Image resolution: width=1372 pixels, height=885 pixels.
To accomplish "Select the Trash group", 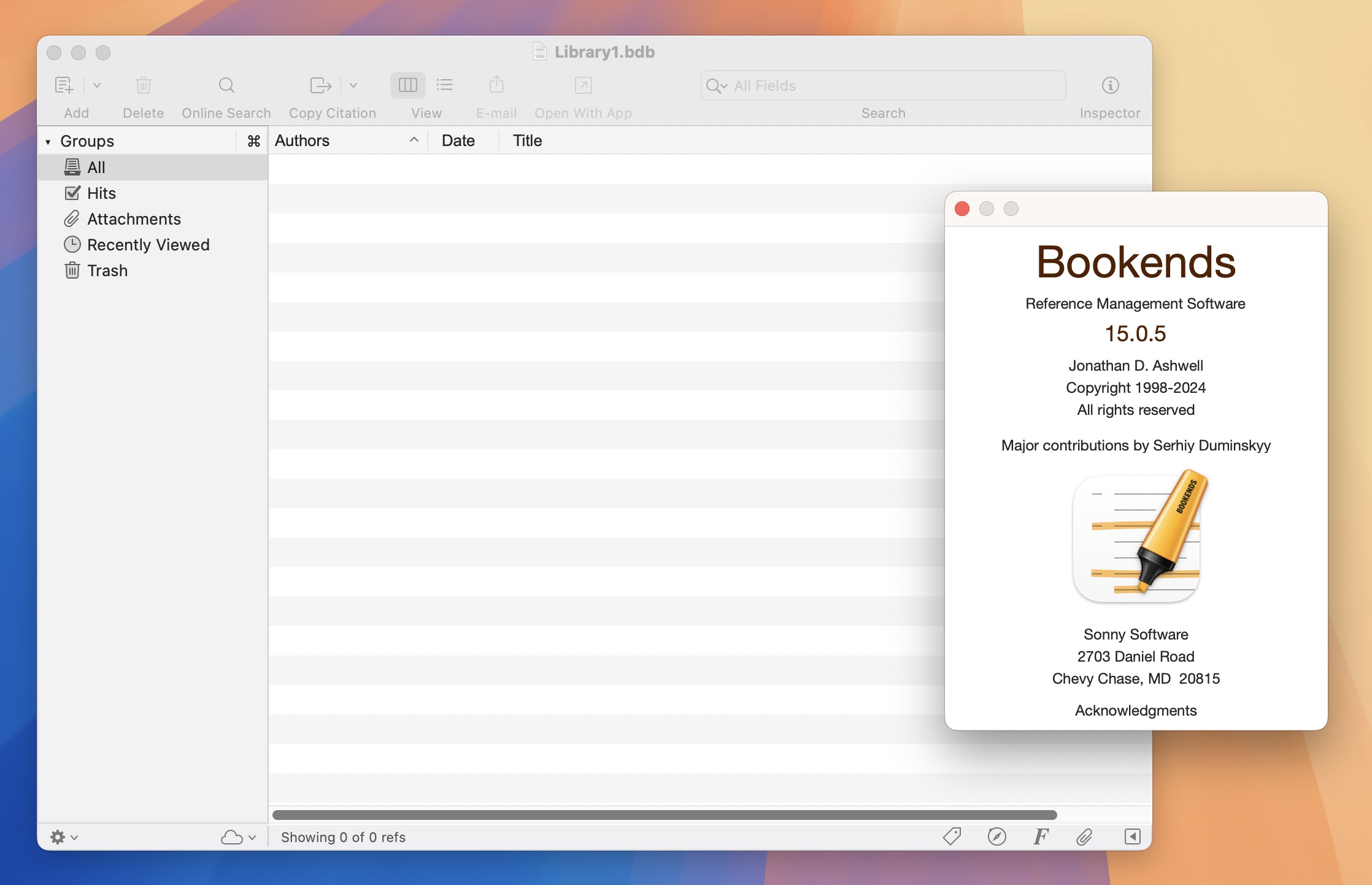I will 153,271.
